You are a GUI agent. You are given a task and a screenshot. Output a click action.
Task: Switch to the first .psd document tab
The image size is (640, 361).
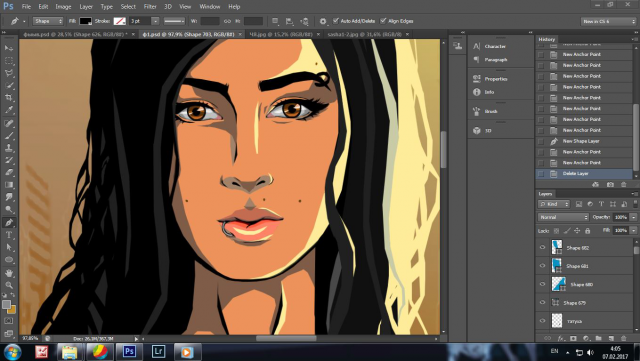pyautogui.click(x=76, y=34)
